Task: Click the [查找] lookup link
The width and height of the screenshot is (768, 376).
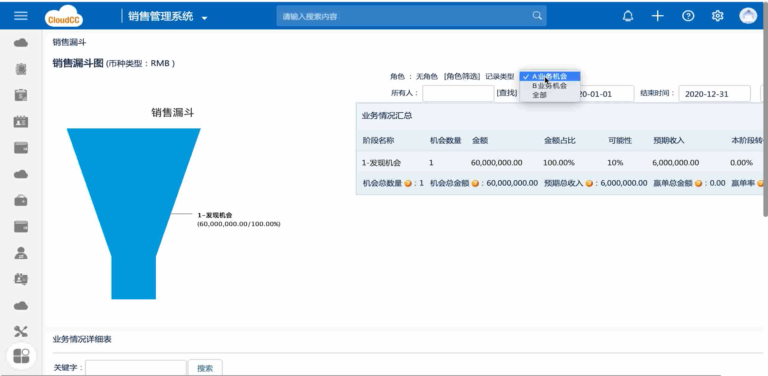Action: tap(506, 93)
